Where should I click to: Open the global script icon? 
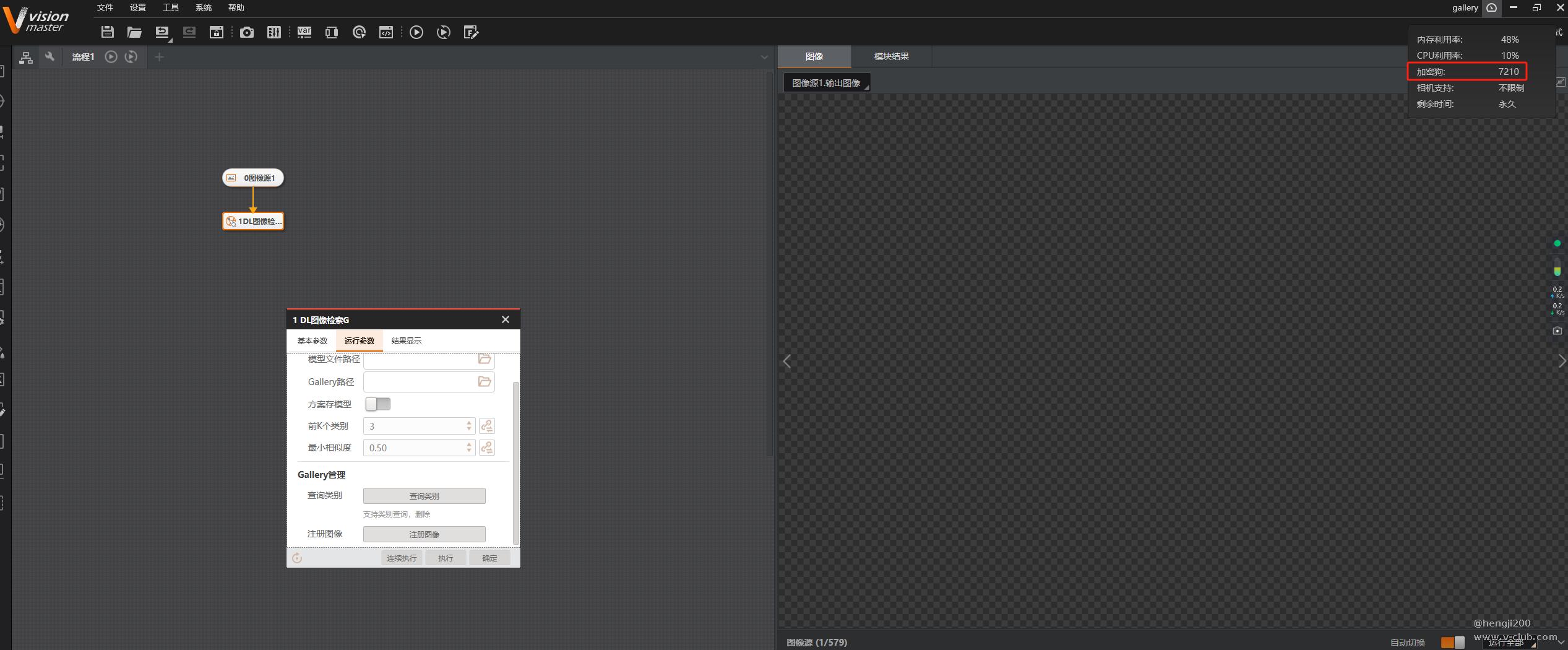coord(386,32)
